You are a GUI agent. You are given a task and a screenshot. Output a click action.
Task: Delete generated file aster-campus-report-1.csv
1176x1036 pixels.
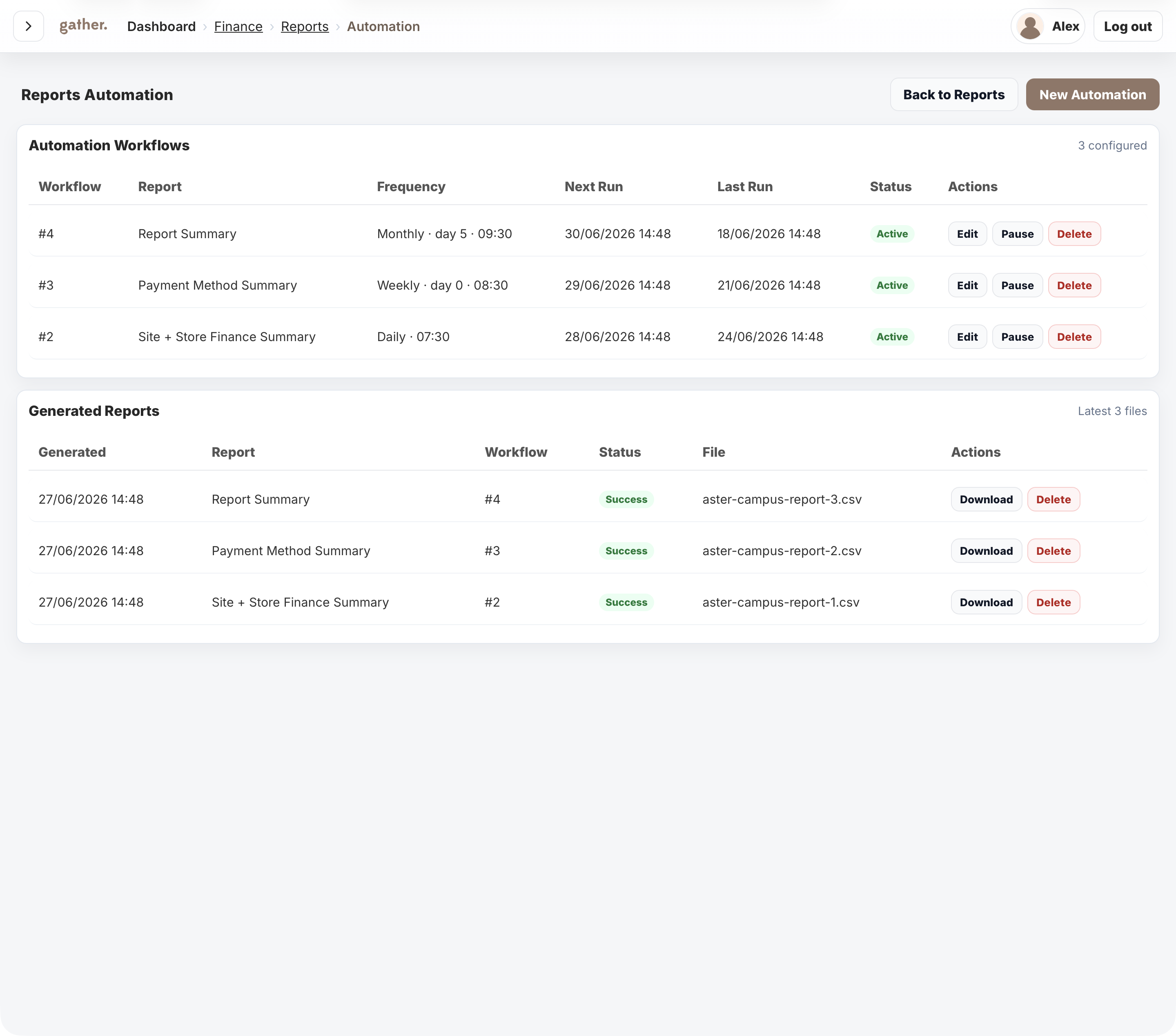coord(1053,602)
